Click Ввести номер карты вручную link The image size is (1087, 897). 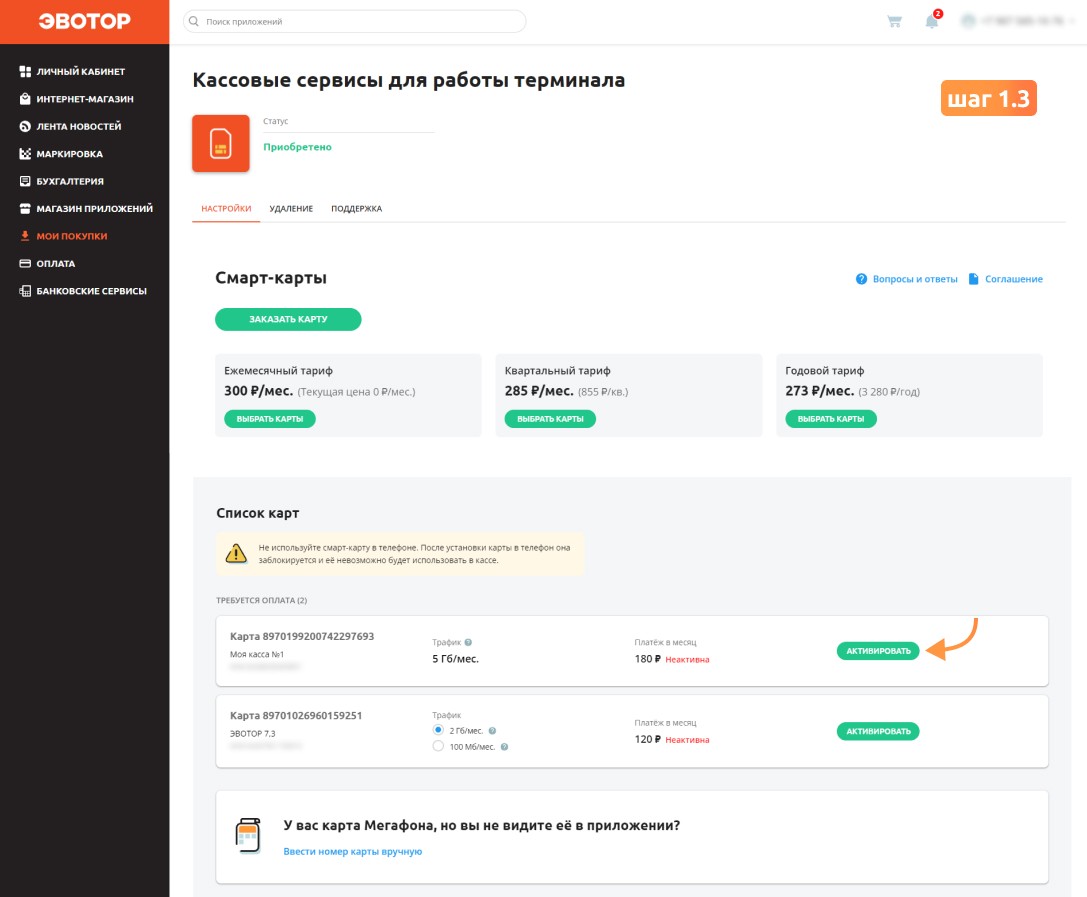(x=352, y=851)
